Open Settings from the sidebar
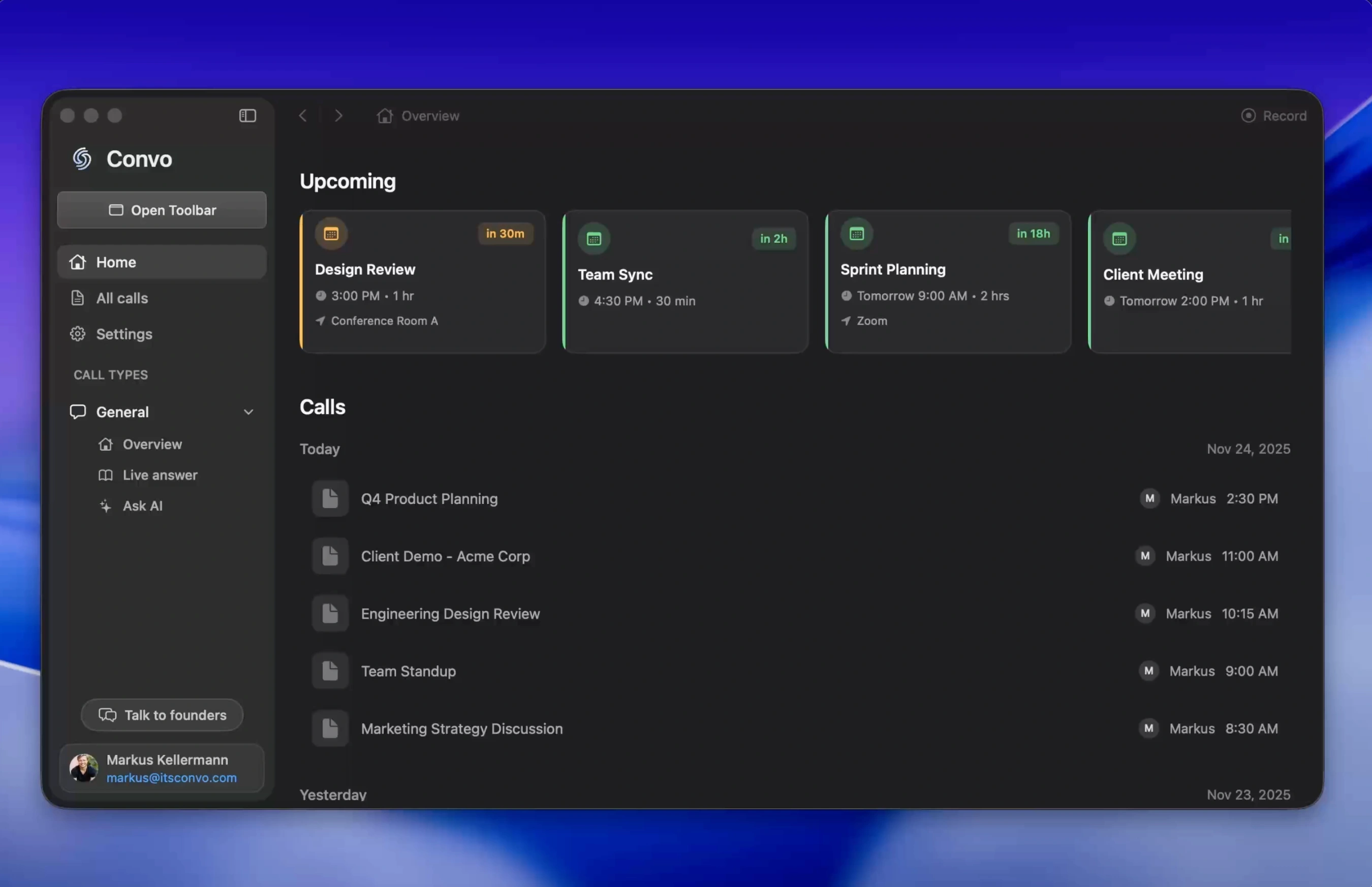The image size is (1372, 887). (x=124, y=334)
